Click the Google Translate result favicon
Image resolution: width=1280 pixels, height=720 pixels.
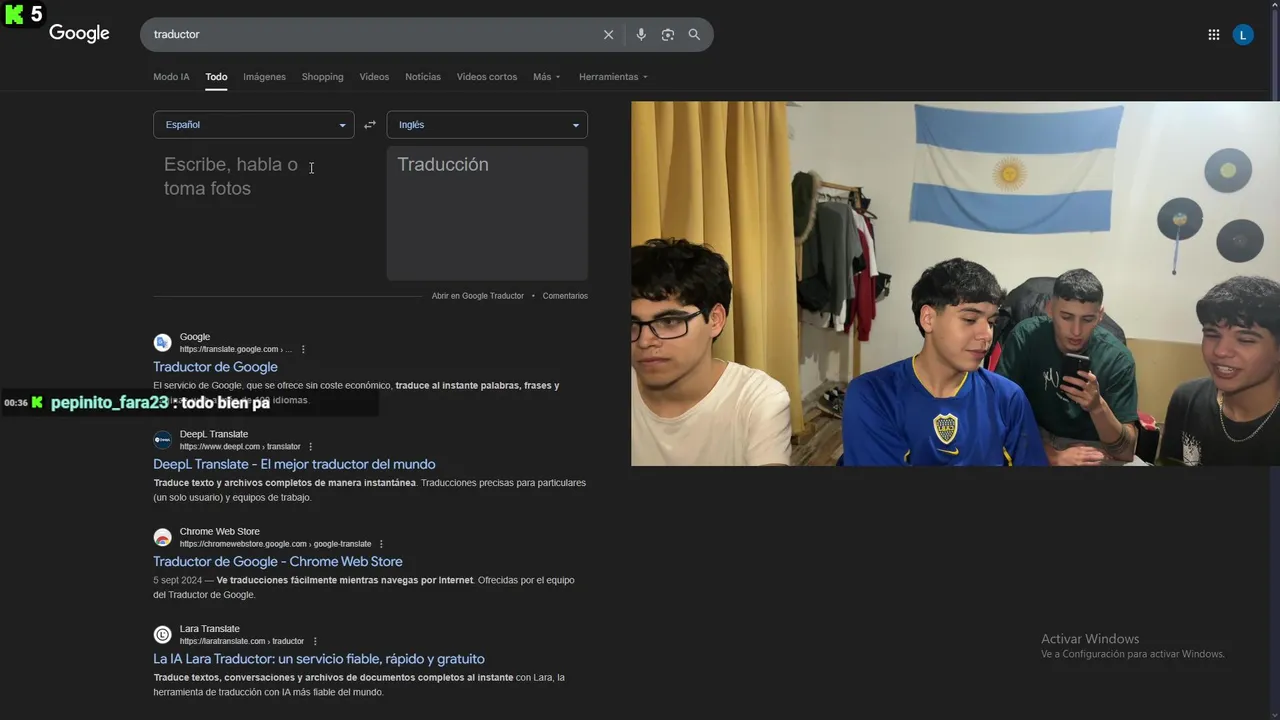[162, 343]
